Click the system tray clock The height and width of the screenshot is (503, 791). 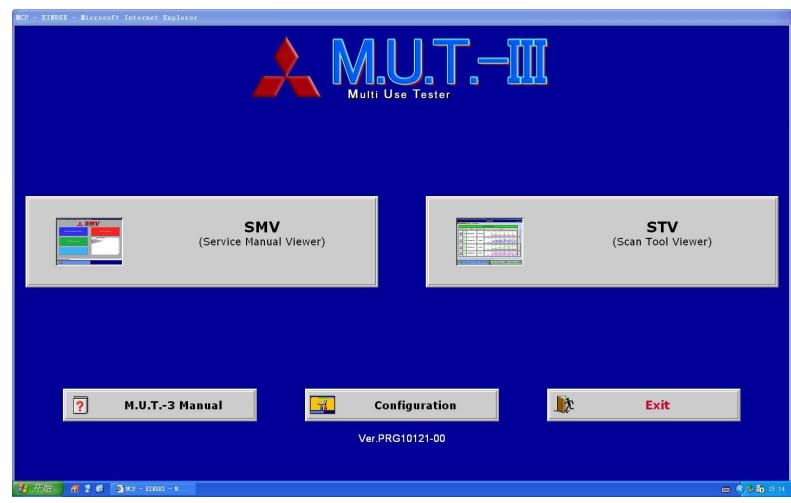(776, 489)
